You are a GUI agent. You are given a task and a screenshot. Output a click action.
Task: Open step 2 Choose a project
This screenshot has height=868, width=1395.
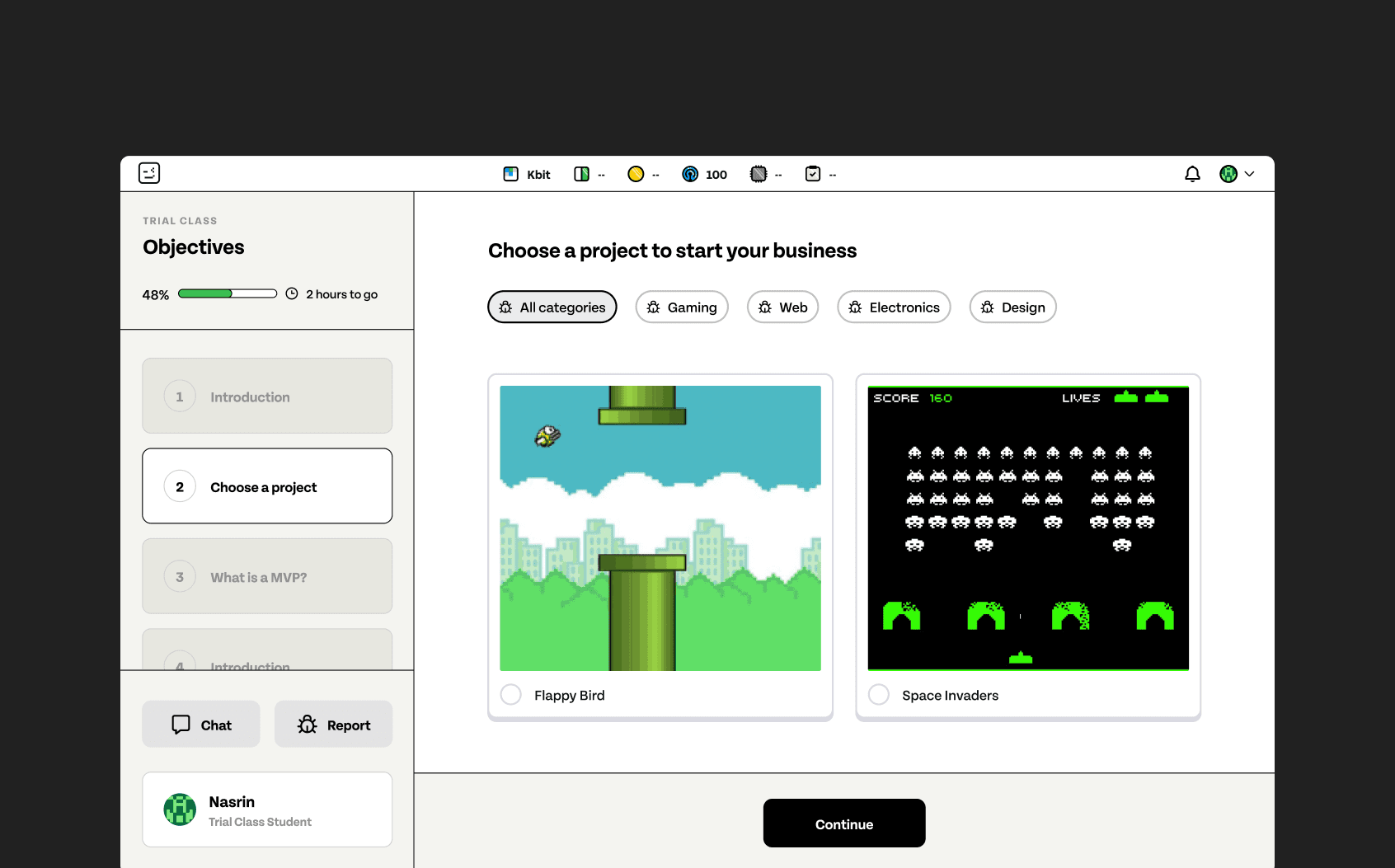[267, 486]
